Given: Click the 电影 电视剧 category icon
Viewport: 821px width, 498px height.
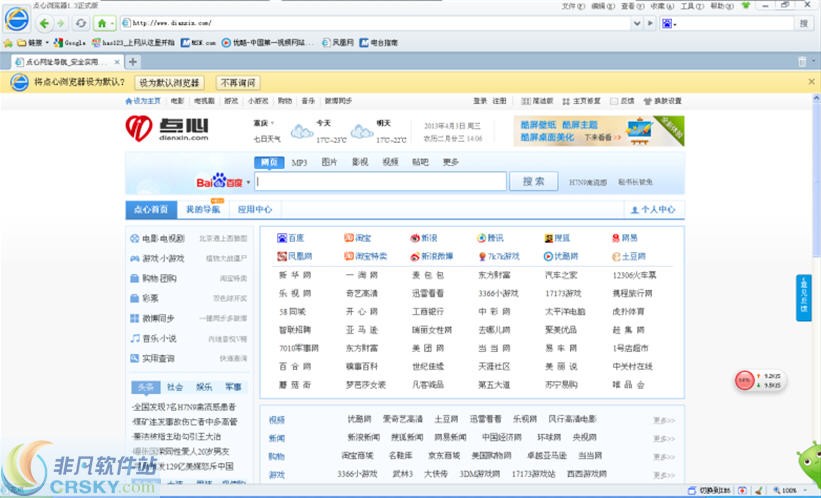Looking at the screenshot, I should [x=135, y=238].
